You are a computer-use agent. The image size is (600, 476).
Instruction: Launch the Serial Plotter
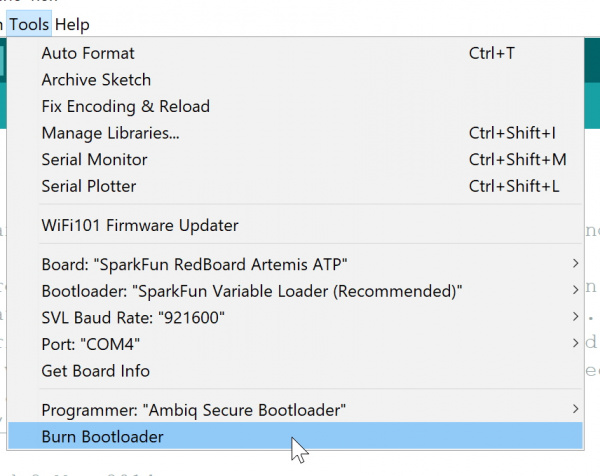click(295, 186)
